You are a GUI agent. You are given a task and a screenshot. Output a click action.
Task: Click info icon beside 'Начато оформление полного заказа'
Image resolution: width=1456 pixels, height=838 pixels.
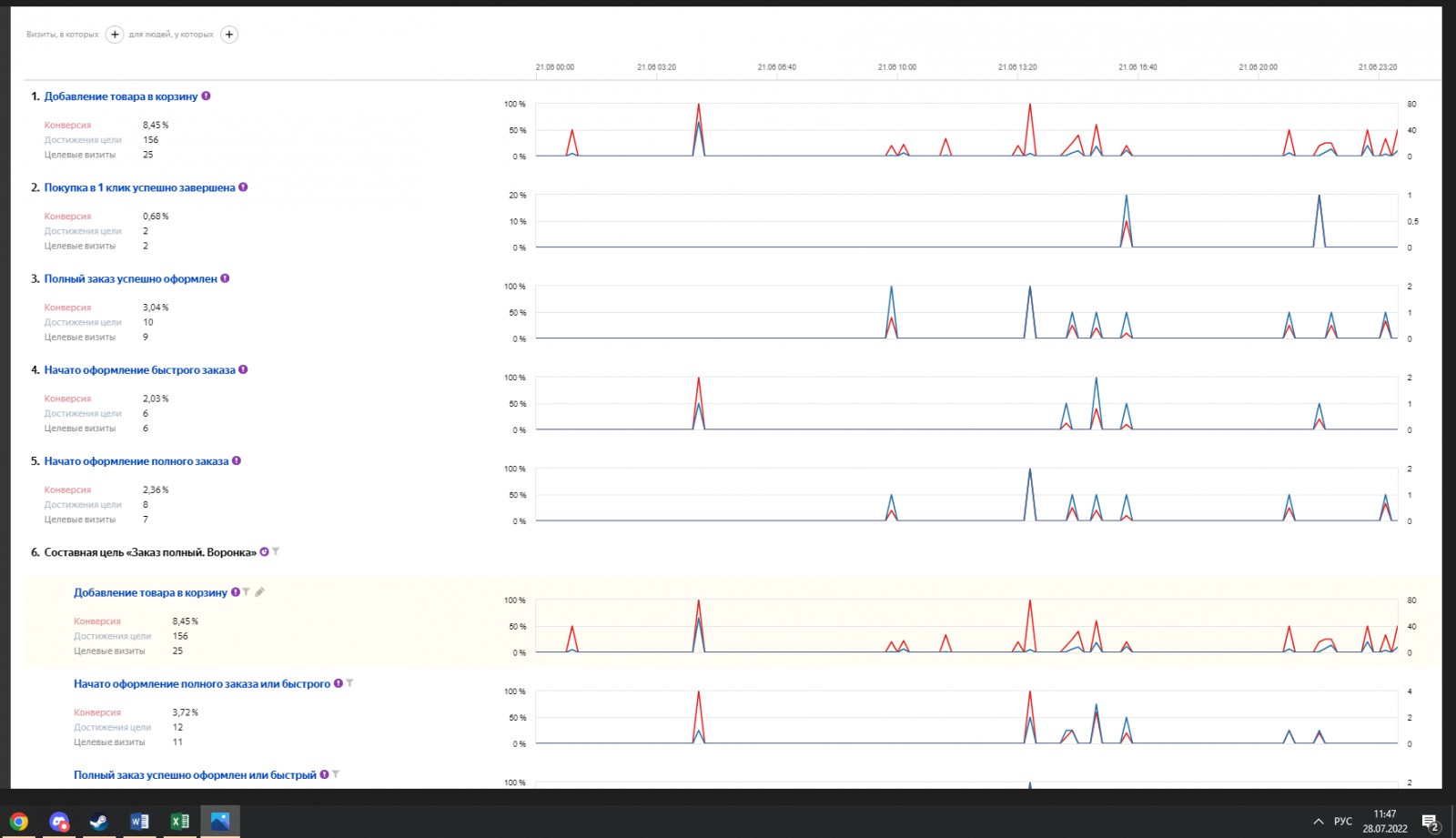click(237, 460)
